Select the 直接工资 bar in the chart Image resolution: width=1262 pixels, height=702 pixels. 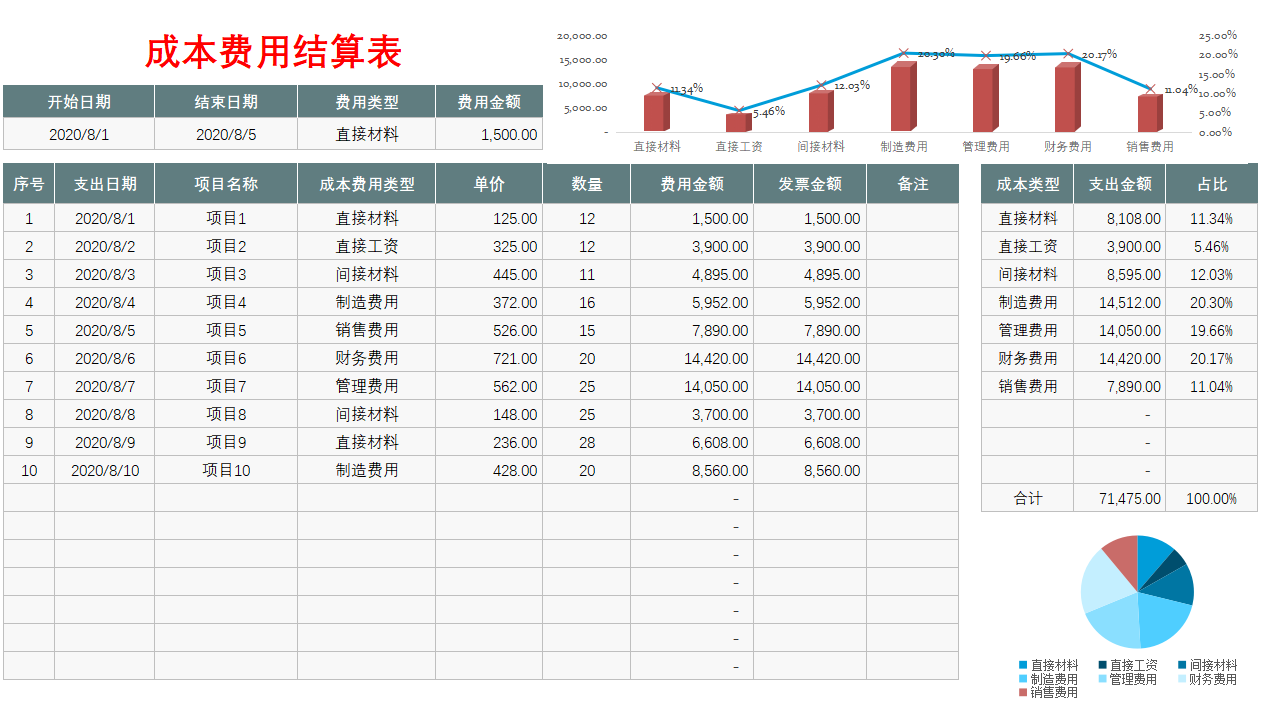click(739, 124)
